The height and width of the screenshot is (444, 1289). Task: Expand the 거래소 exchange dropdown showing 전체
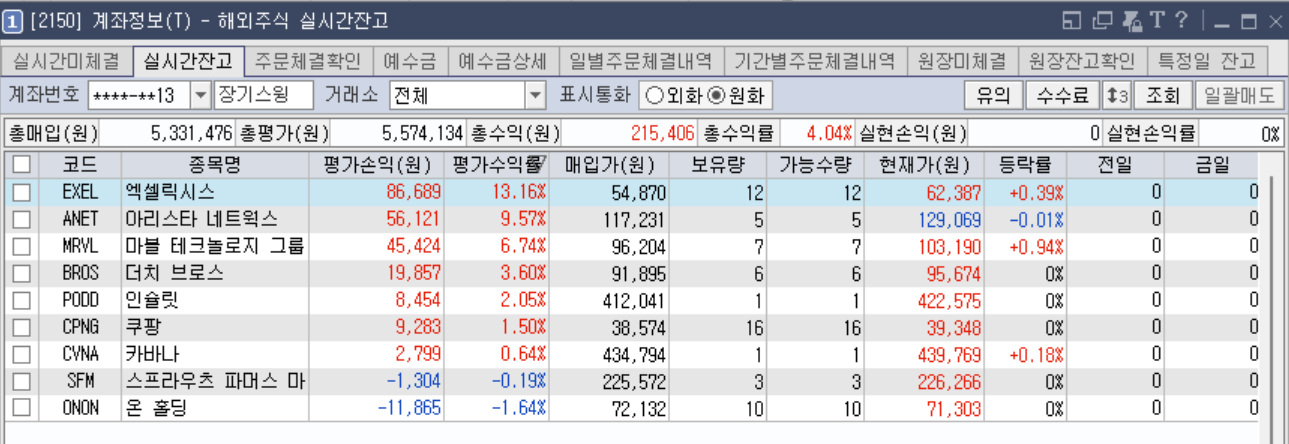536,96
